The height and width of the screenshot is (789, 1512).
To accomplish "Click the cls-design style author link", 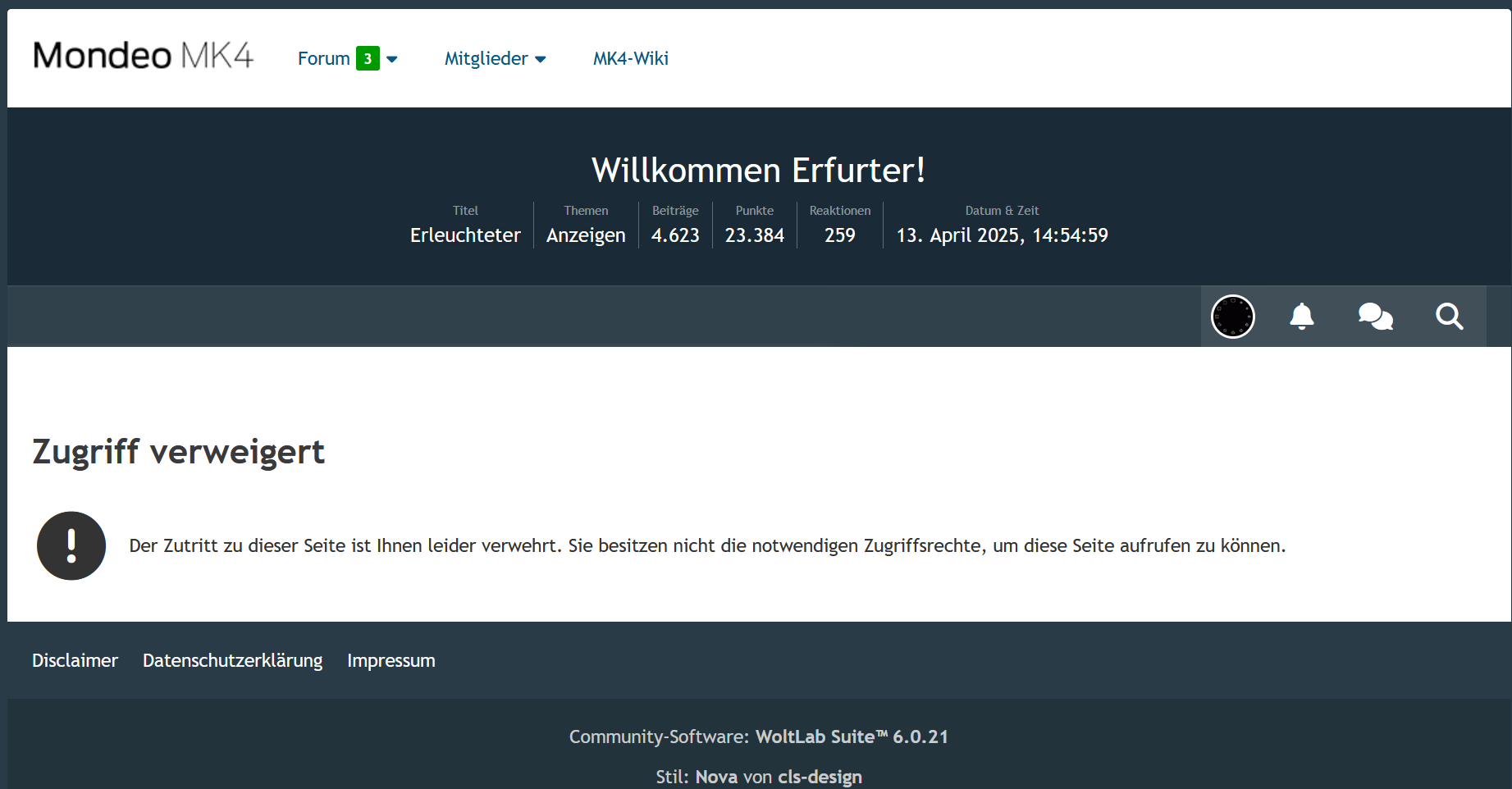I will pos(820,777).
